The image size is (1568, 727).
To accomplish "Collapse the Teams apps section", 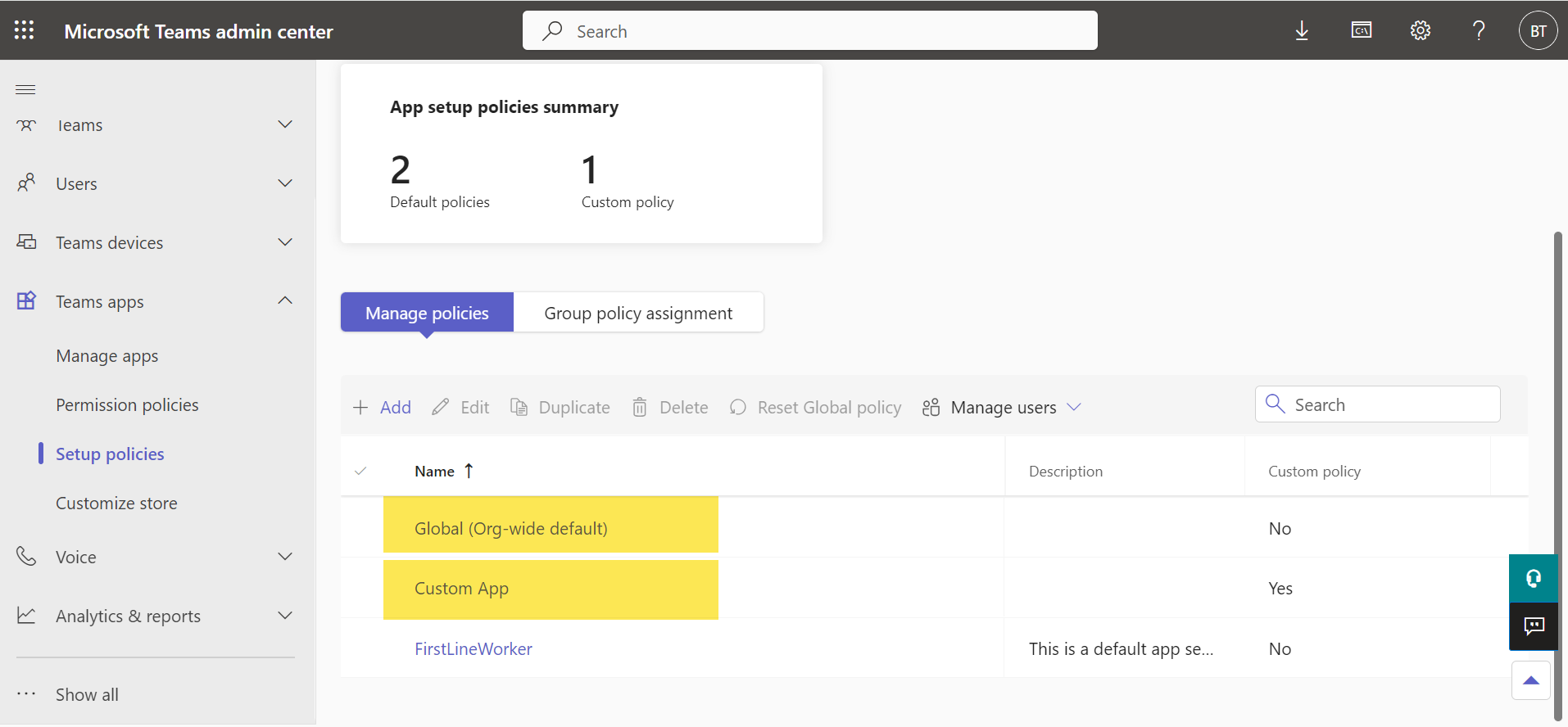I will pos(285,300).
